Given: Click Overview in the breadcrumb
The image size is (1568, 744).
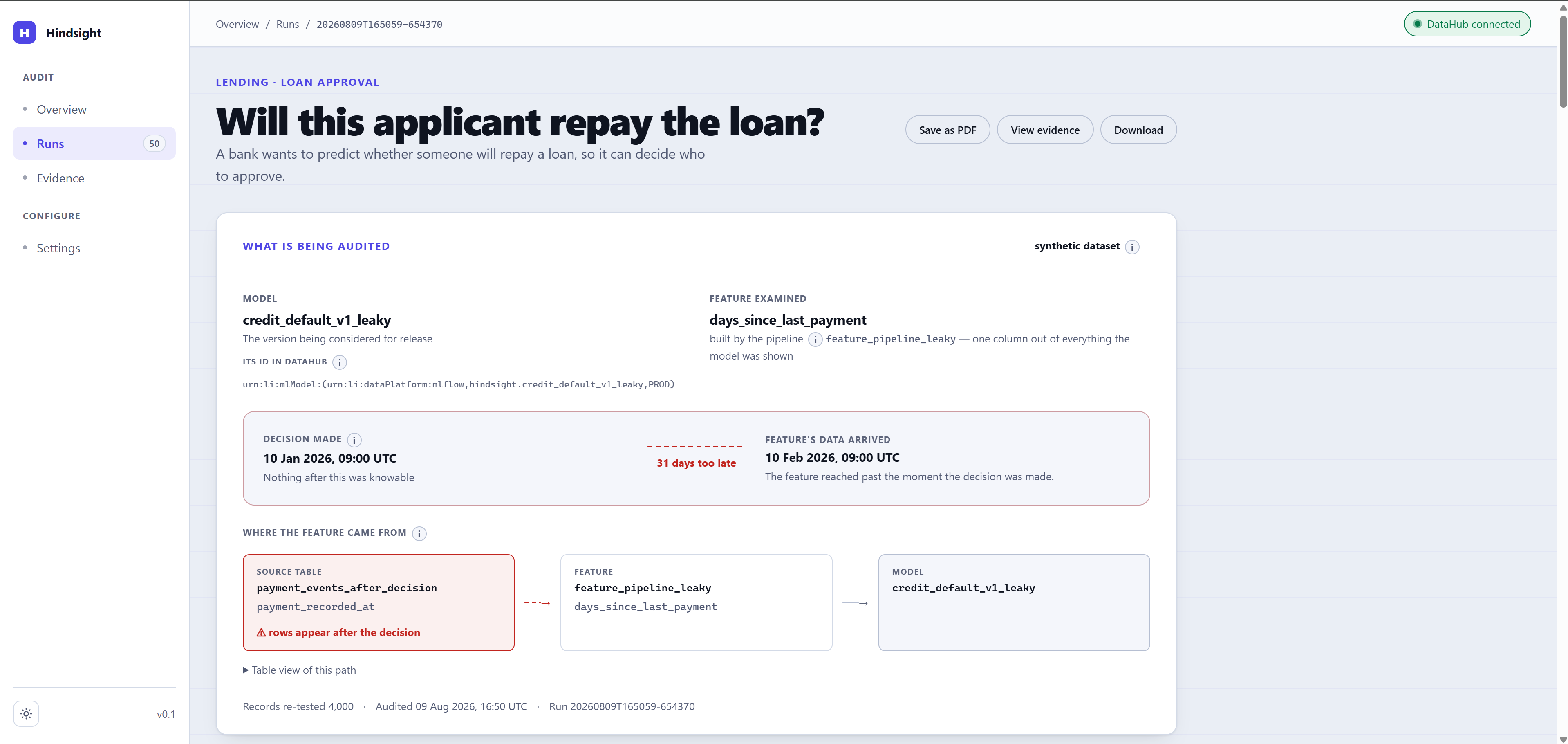Looking at the screenshot, I should (237, 25).
